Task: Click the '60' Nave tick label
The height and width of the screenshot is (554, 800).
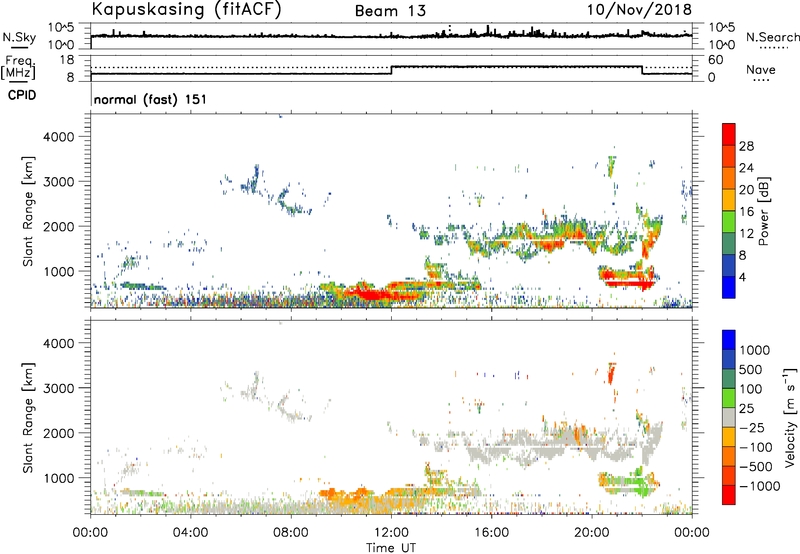Action: 715,60
